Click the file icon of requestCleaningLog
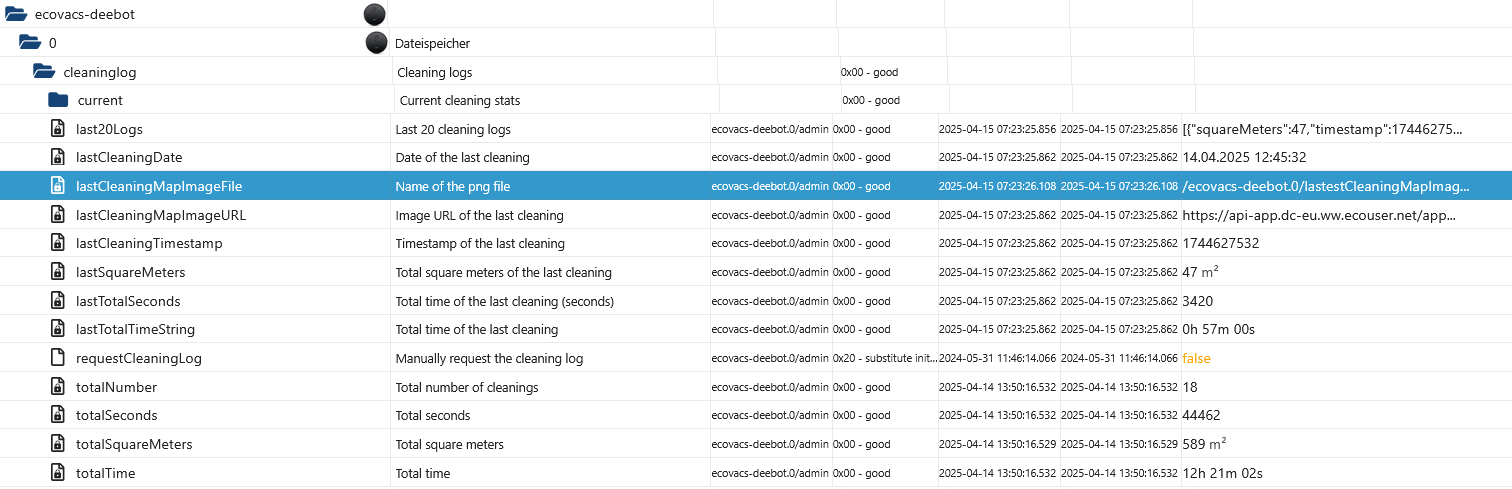The image size is (1512, 489). (x=58, y=358)
